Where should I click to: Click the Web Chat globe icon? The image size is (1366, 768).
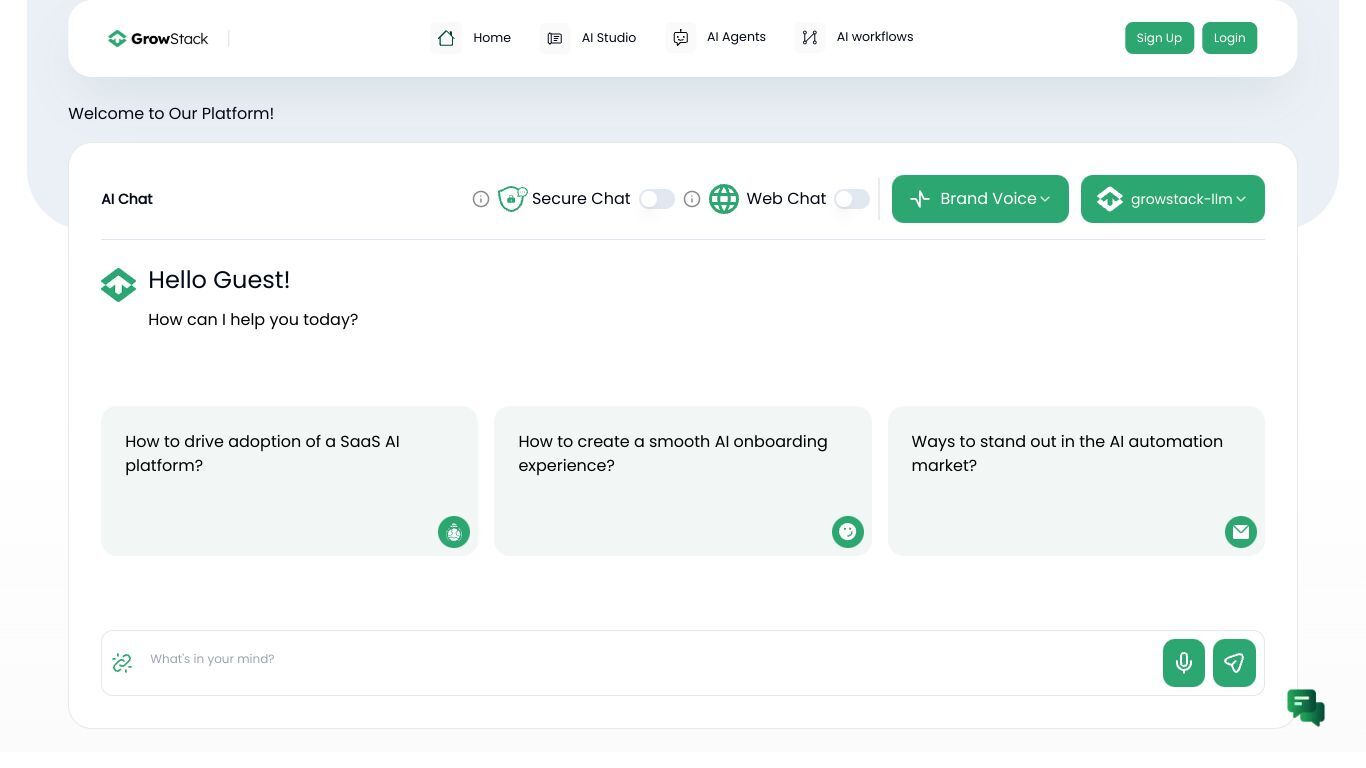[x=724, y=199]
